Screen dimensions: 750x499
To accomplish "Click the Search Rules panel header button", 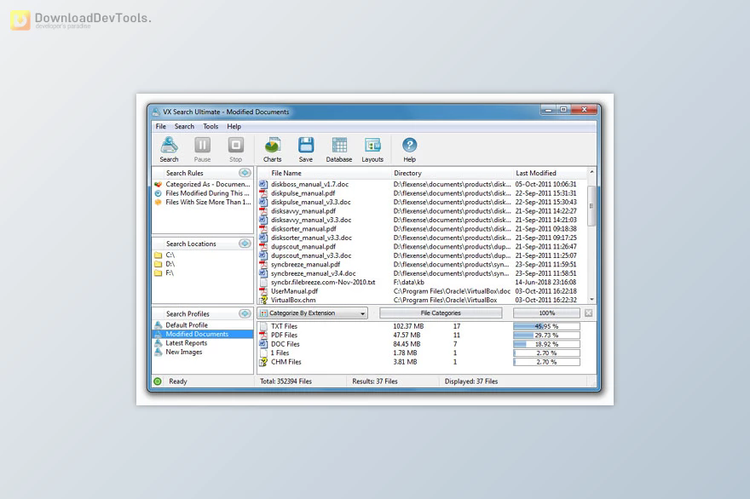I will (x=245, y=173).
